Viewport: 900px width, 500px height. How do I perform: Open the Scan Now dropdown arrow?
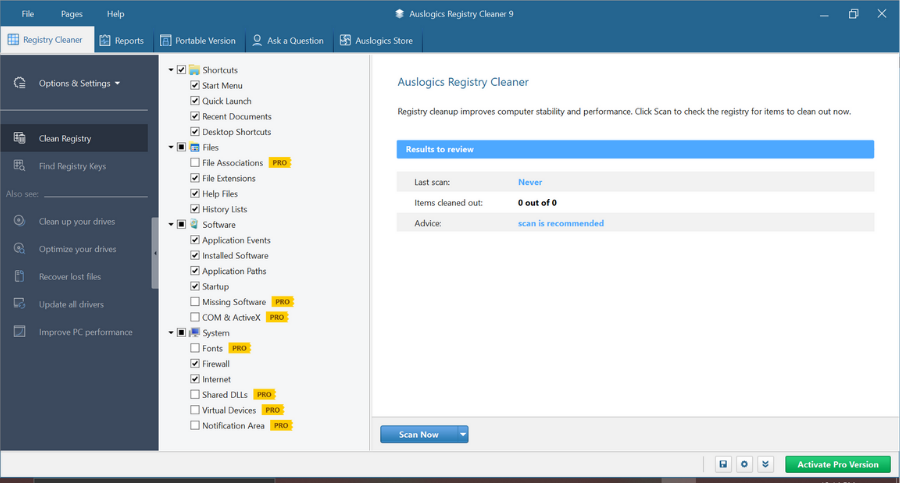tap(463, 435)
